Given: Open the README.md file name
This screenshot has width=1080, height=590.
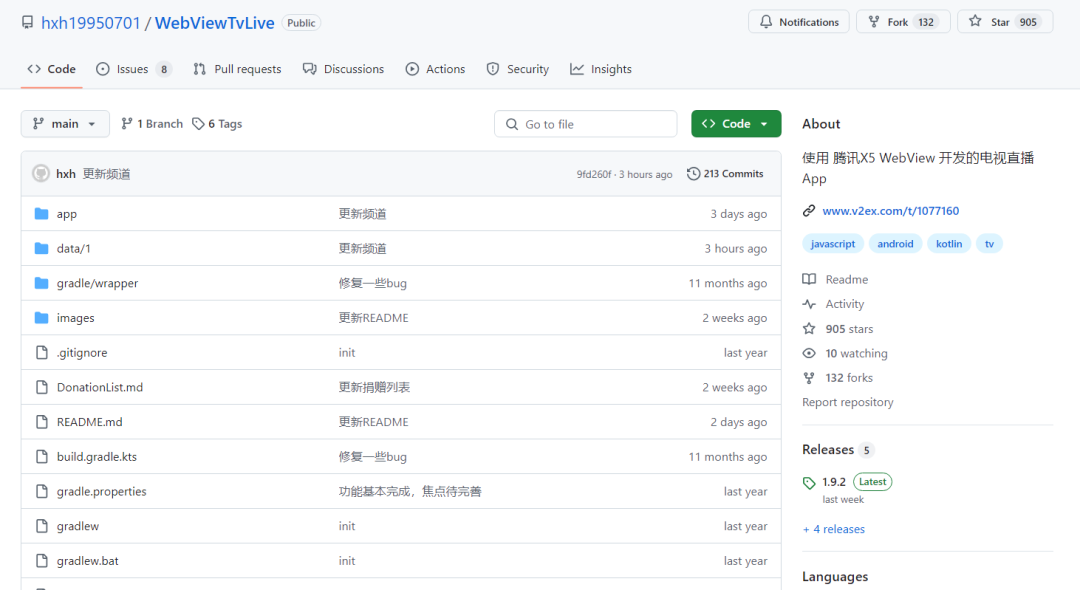Looking at the screenshot, I should [90, 422].
